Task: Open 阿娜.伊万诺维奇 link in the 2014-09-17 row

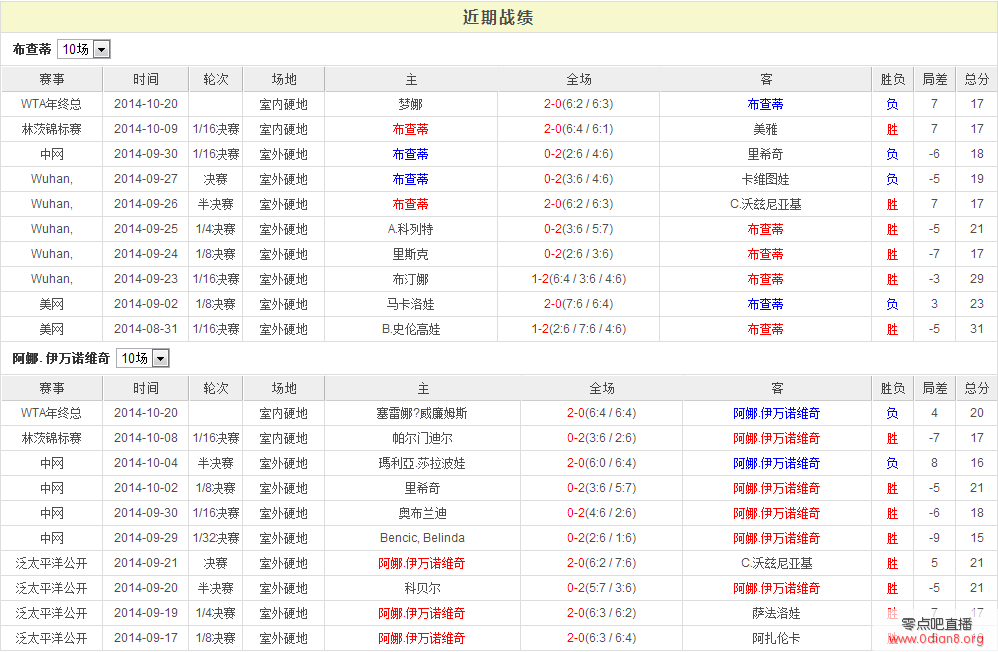Action: point(422,639)
